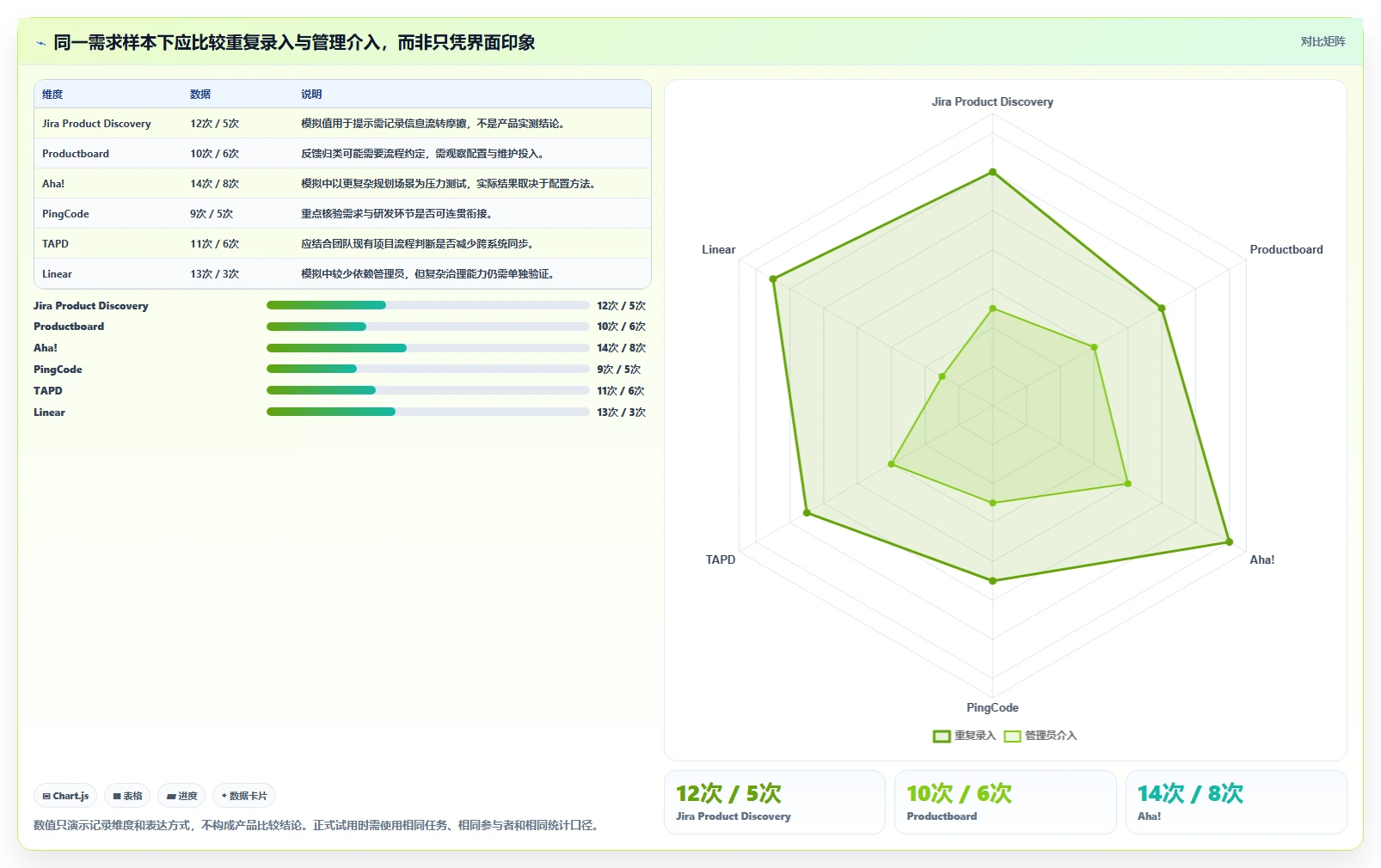Click the PingCode progress bar
Image resolution: width=1381 pixels, height=868 pixels.
point(428,369)
